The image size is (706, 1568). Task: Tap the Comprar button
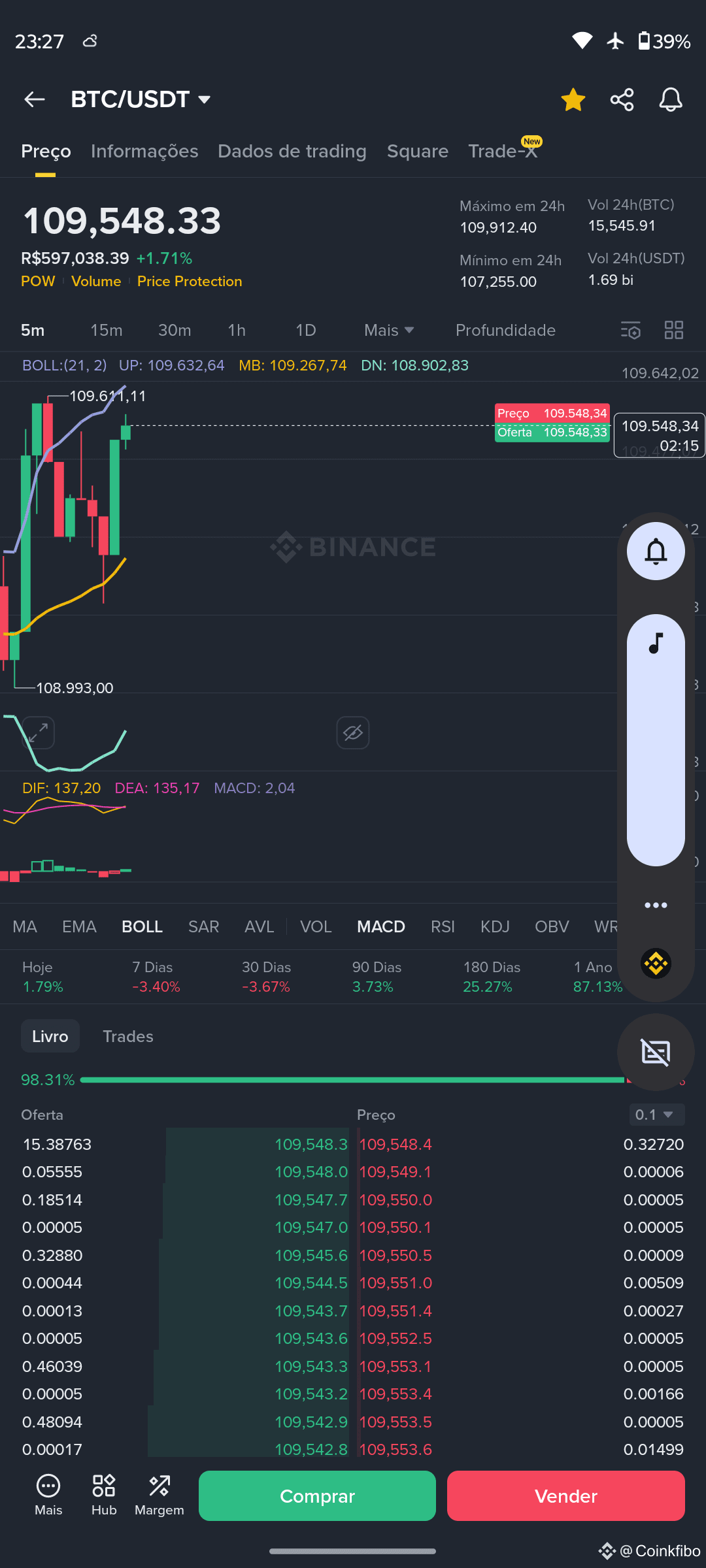tap(317, 1495)
